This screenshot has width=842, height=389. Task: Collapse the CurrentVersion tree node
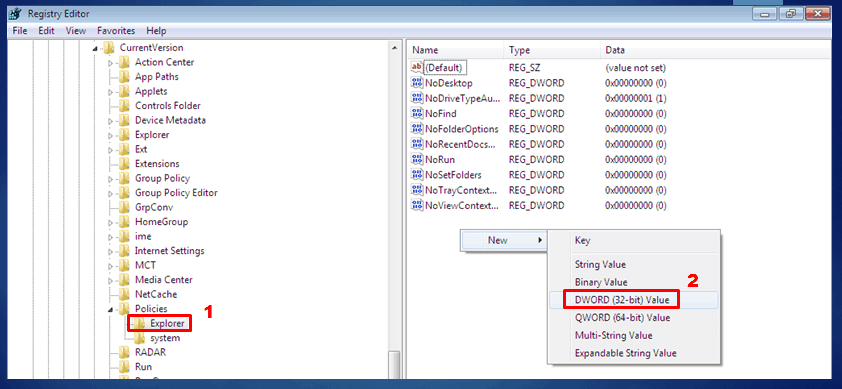(95, 48)
